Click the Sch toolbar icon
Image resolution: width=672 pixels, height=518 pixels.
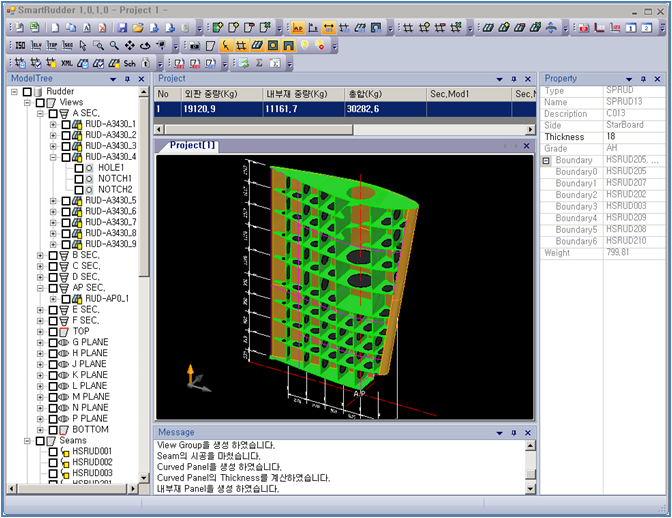pos(129,63)
